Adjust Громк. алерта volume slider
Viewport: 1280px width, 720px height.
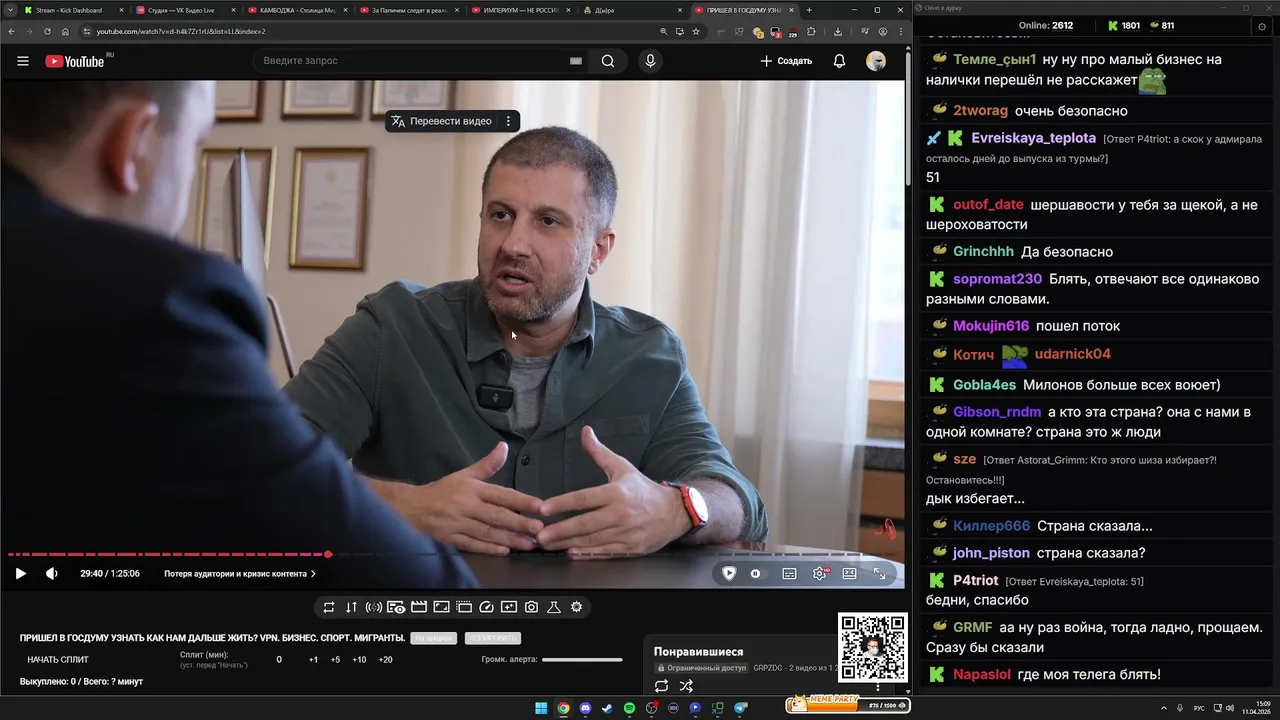coord(582,660)
